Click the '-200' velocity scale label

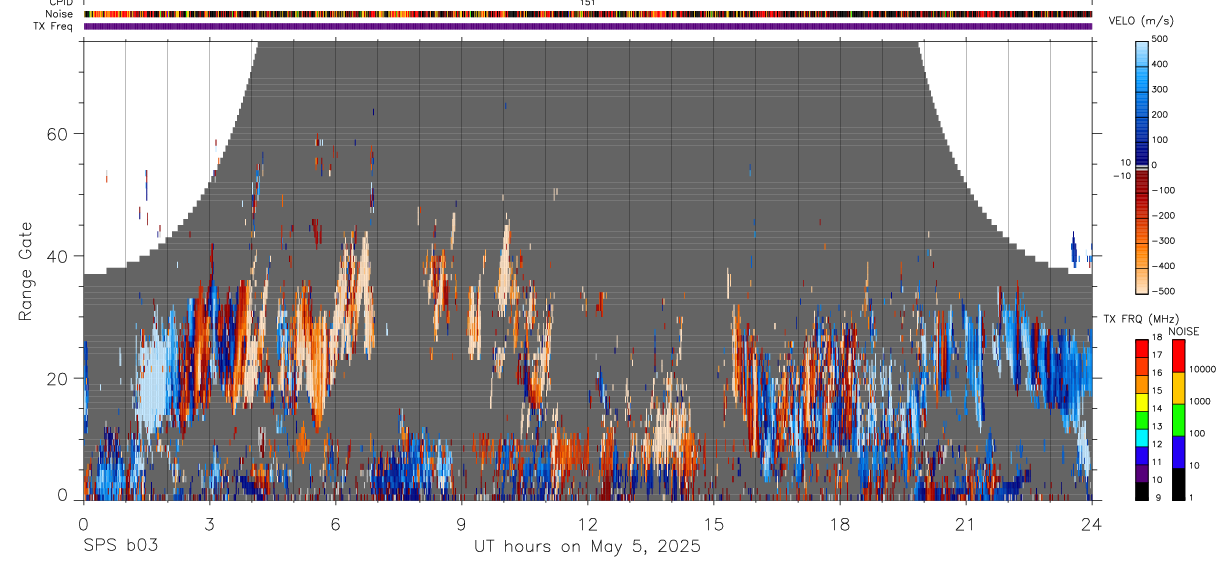click(x=1164, y=216)
